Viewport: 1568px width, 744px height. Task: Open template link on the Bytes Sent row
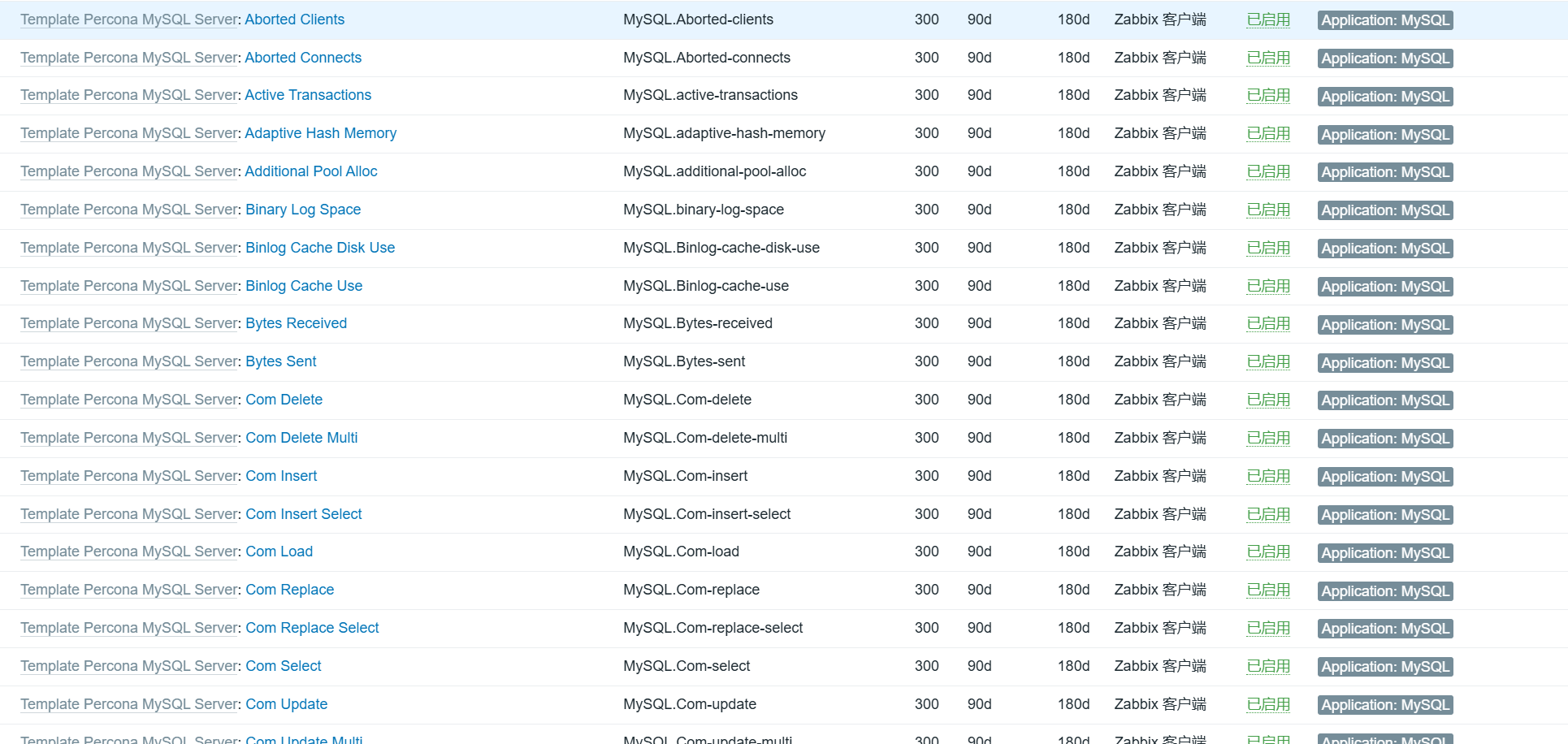tap(129, 361)
